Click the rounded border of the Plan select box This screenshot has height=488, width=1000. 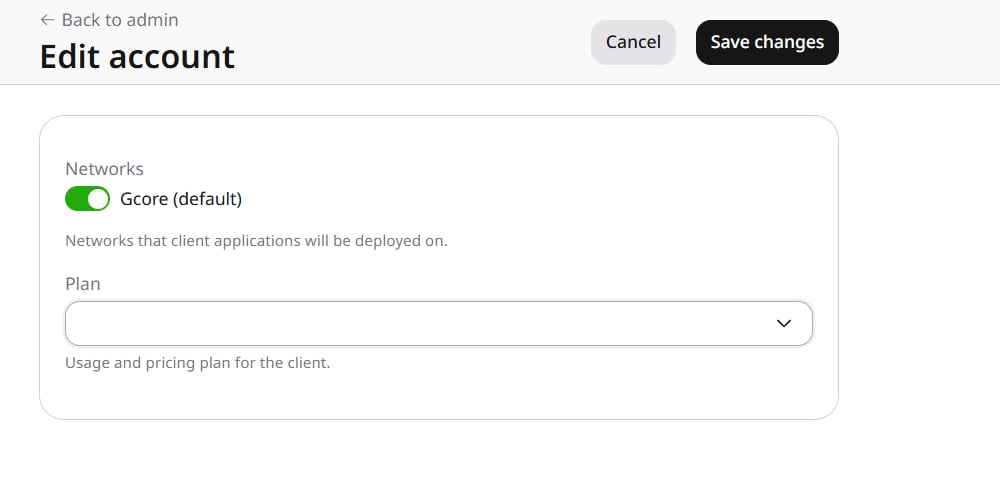point(439,302)
